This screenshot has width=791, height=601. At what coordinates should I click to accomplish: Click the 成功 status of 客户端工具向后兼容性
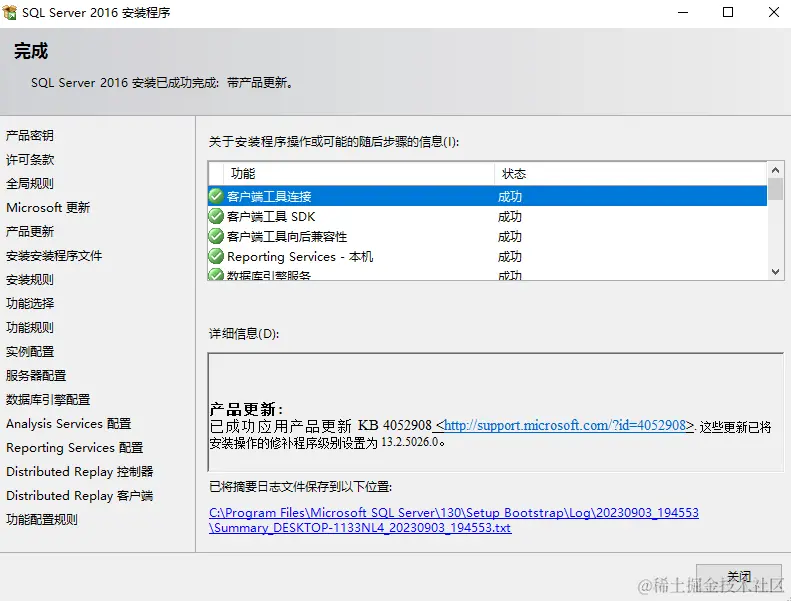point(510,237)
